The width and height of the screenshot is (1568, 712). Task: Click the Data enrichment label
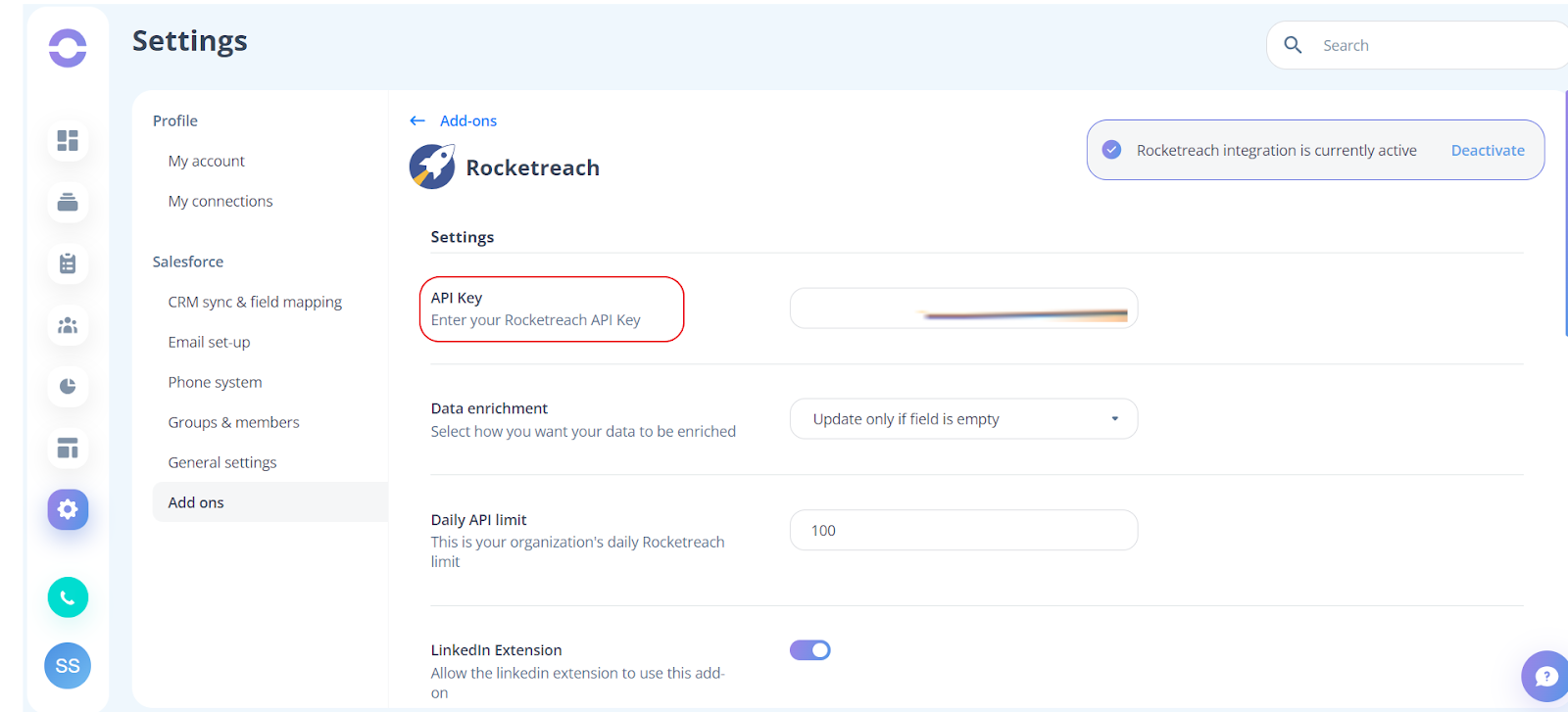pos(489,408)
